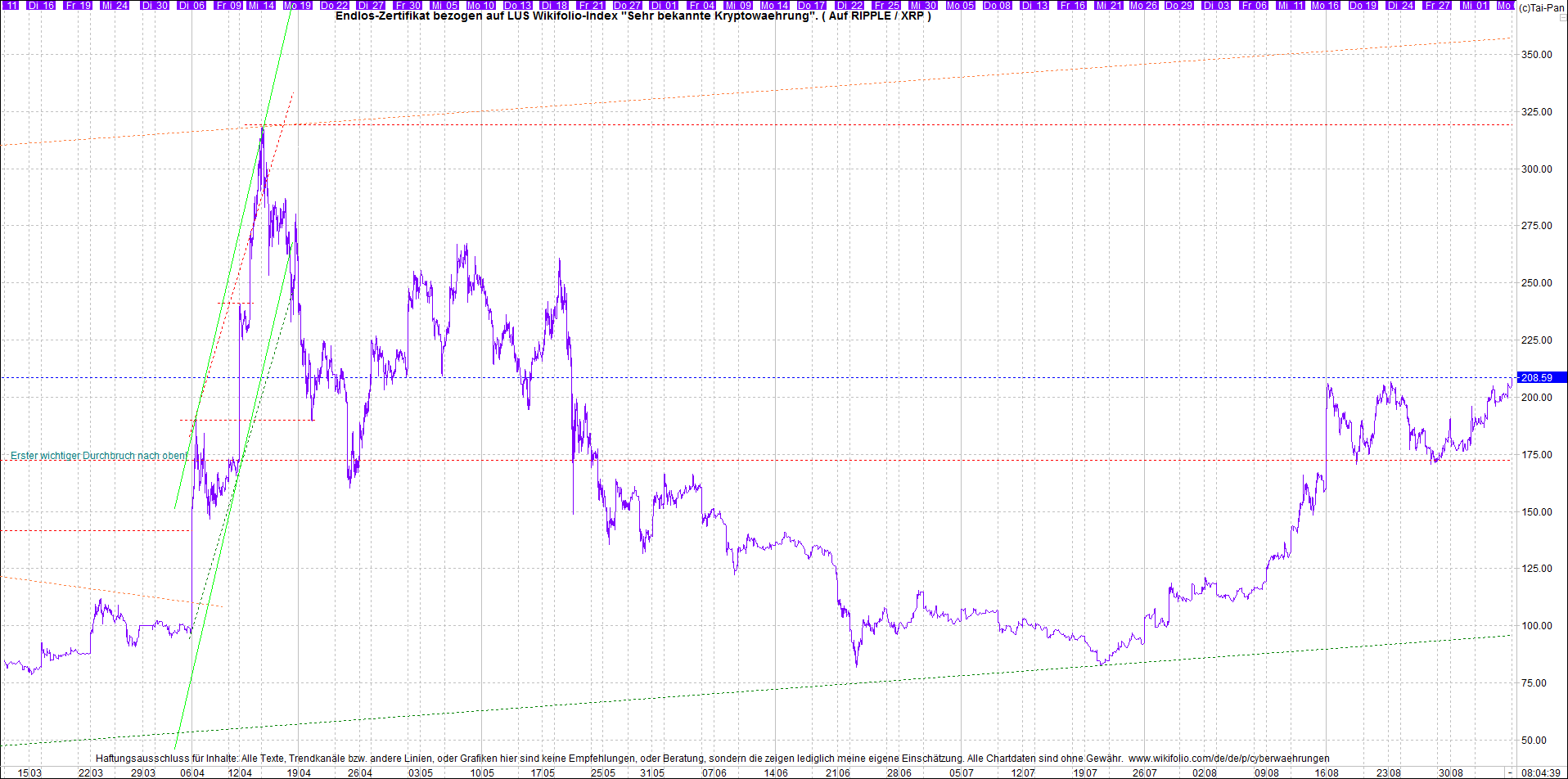Screen dimensions: 1568x779
Task: Click the (c)Tai-Pan copyright label
Action: [1542, 7]
